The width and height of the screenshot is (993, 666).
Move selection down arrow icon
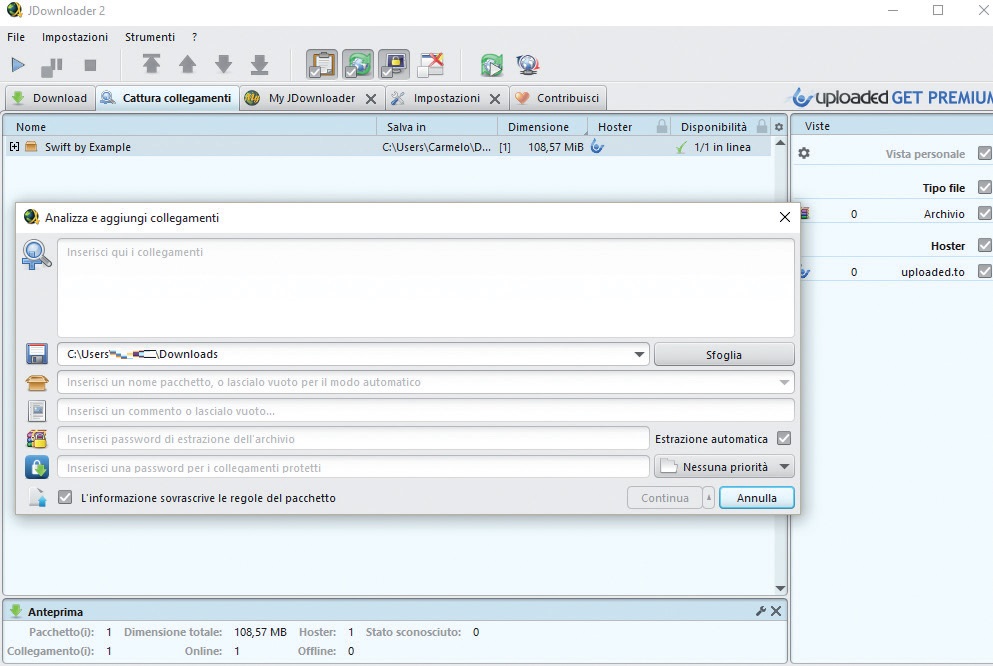[224, 64]
